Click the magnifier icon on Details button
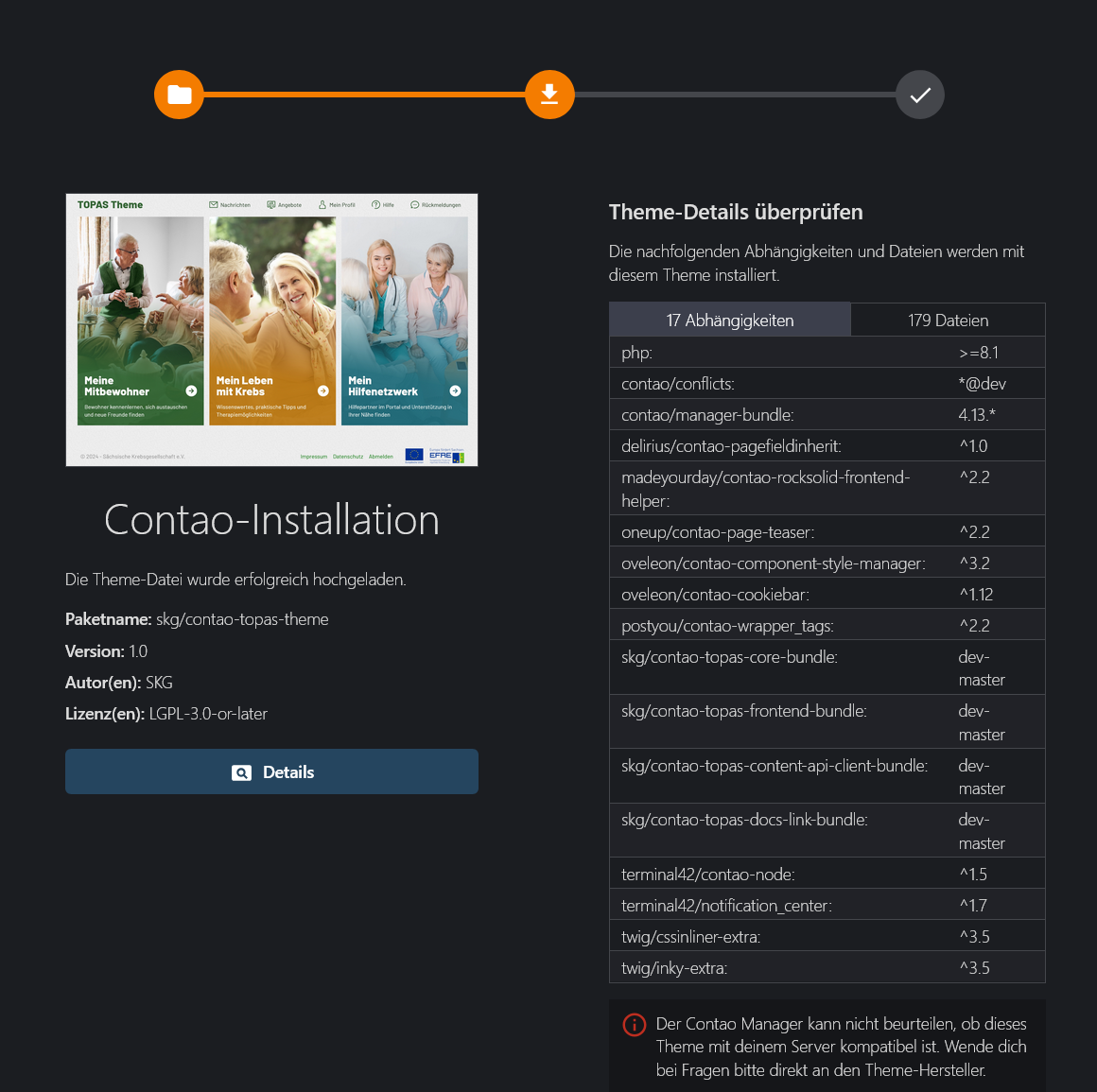Image resolution: width=1097 pixels, height=1092 pixels. [x=241, y=772]
